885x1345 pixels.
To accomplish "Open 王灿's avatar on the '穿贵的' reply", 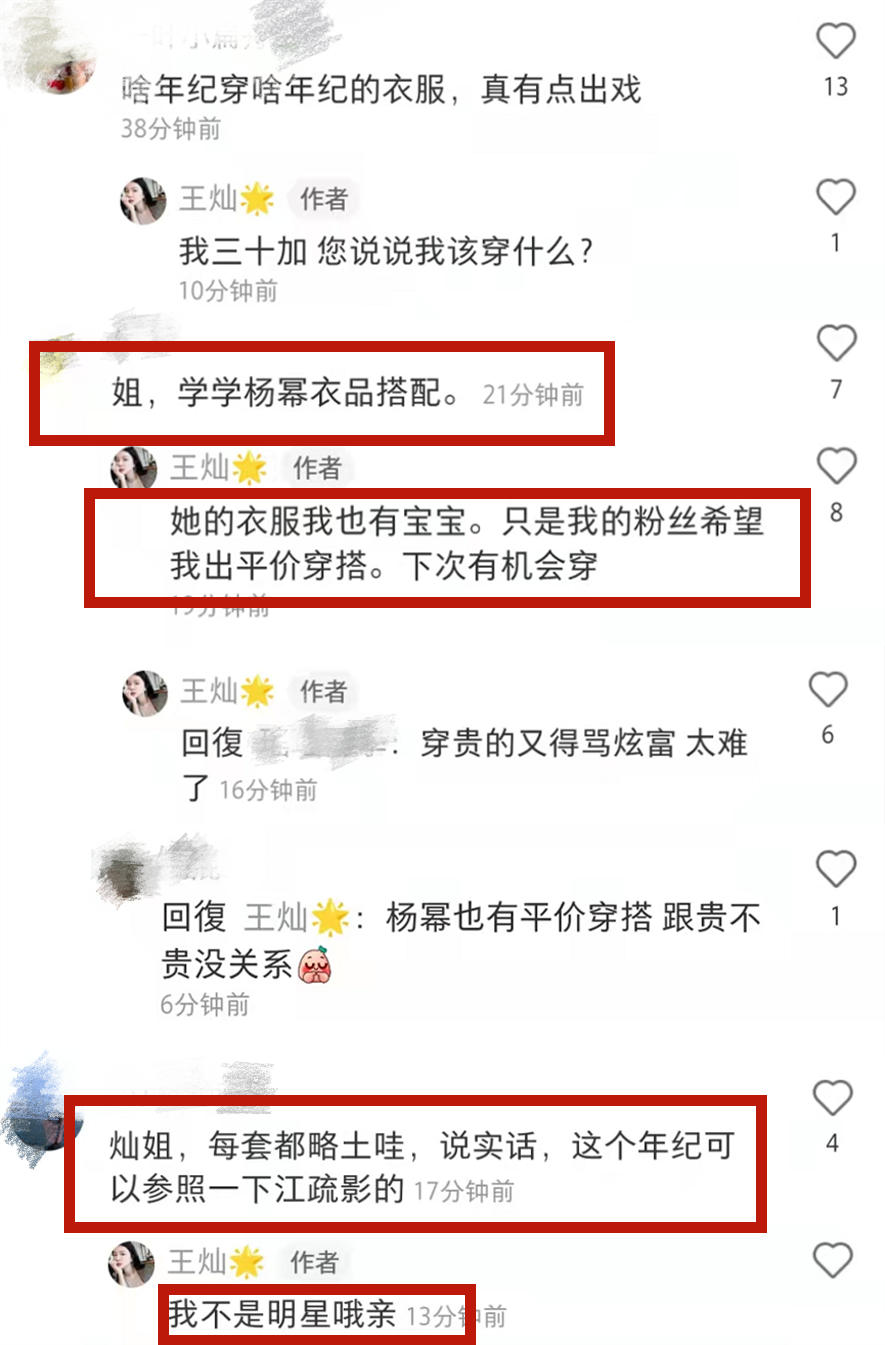I will (144, 693).
